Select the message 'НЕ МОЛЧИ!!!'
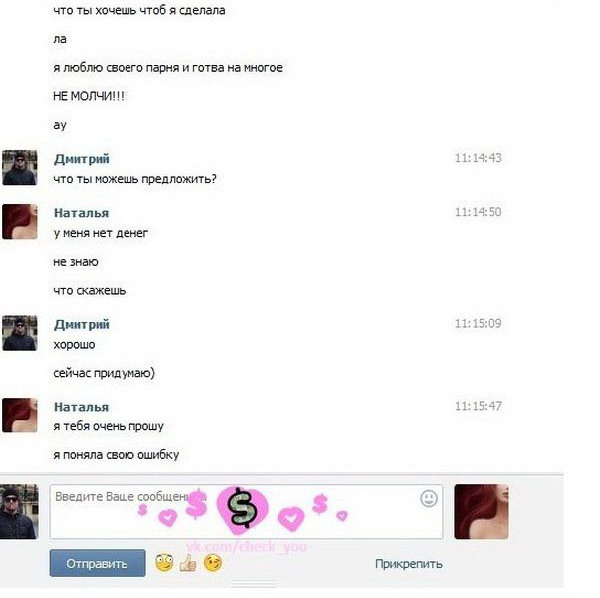Image resolution: width=600 pixels, height=598 pixels. (x=89, y=96)
